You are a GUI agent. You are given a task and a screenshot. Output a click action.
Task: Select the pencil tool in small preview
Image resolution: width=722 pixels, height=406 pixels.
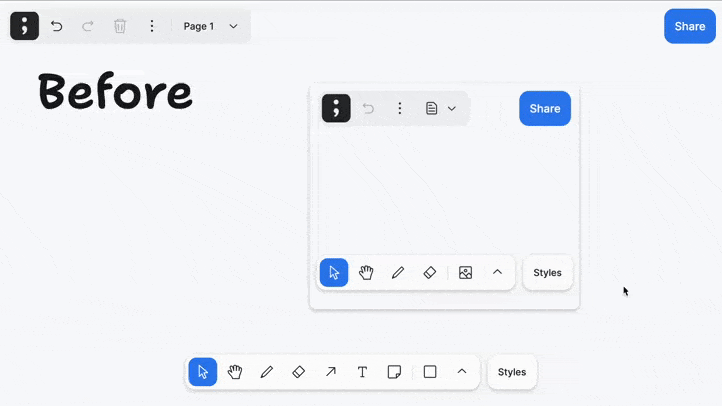pyautogui.click(x=398, y=273)
